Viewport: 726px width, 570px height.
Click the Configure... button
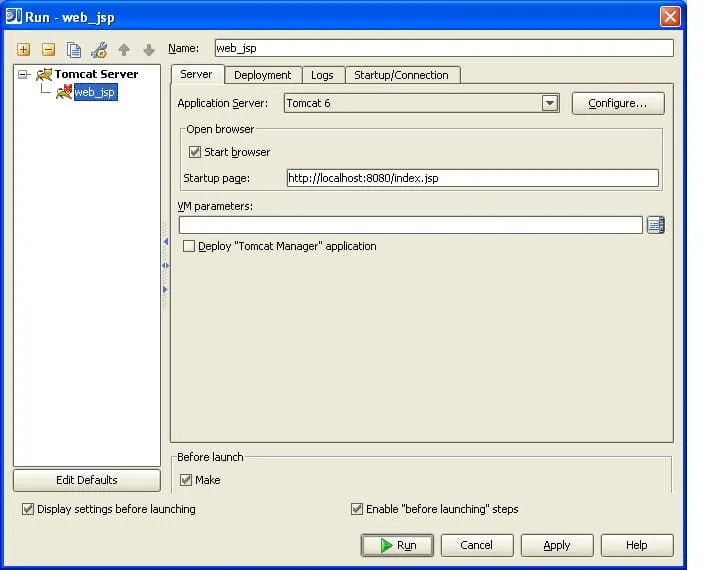point(617,103)
